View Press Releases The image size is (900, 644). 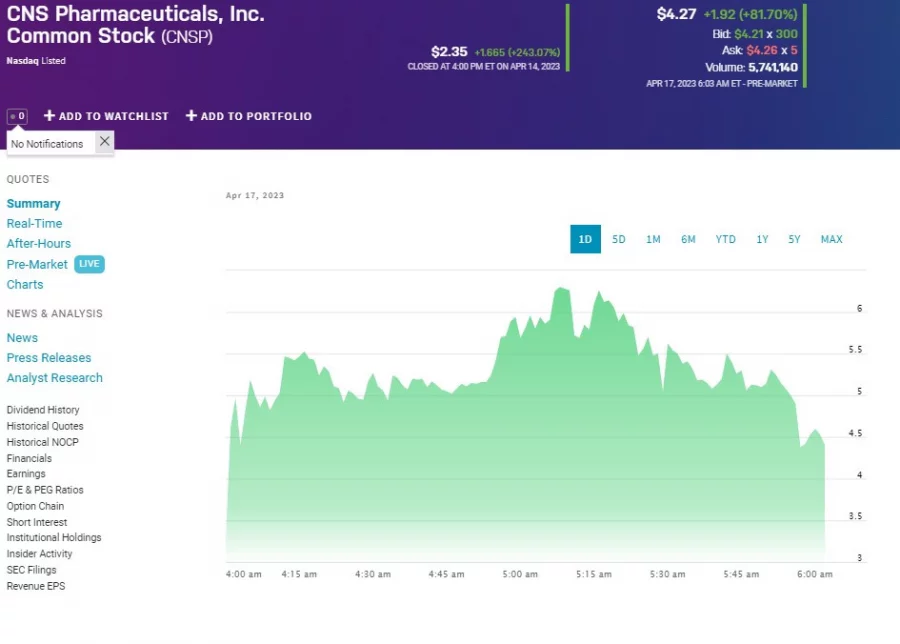(49, 357)
